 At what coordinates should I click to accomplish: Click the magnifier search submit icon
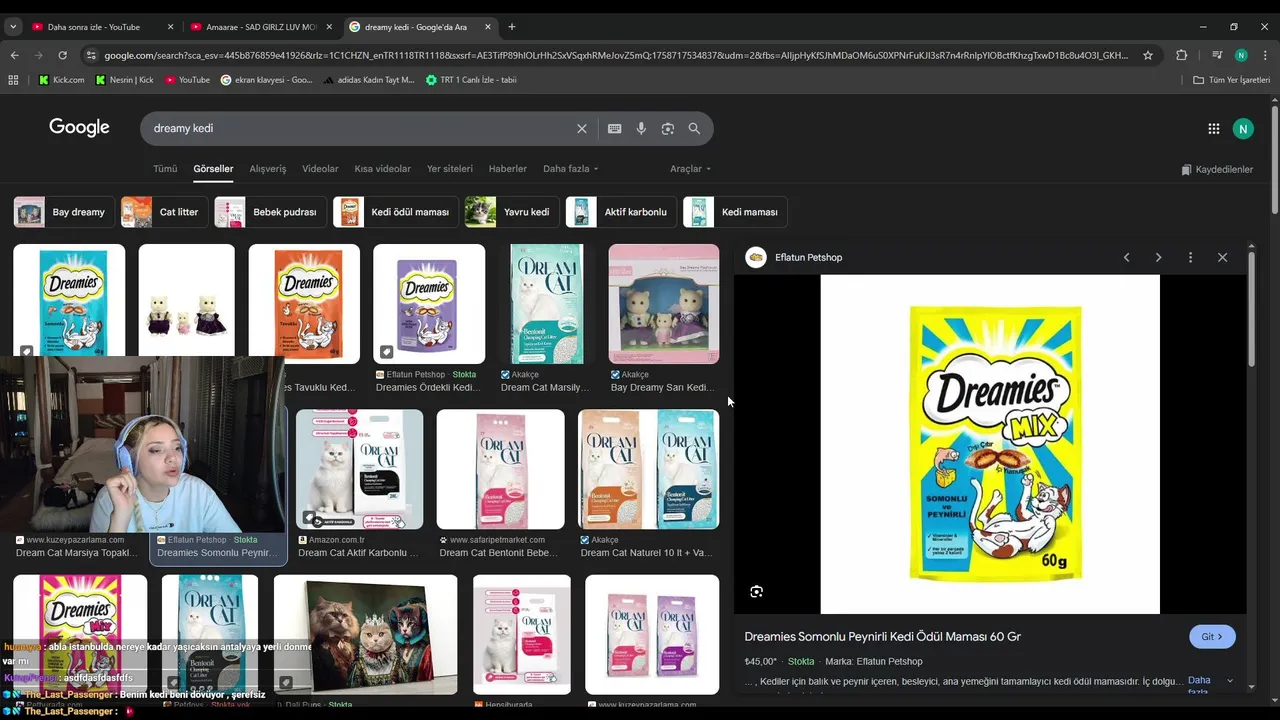(x=694, y=129)
